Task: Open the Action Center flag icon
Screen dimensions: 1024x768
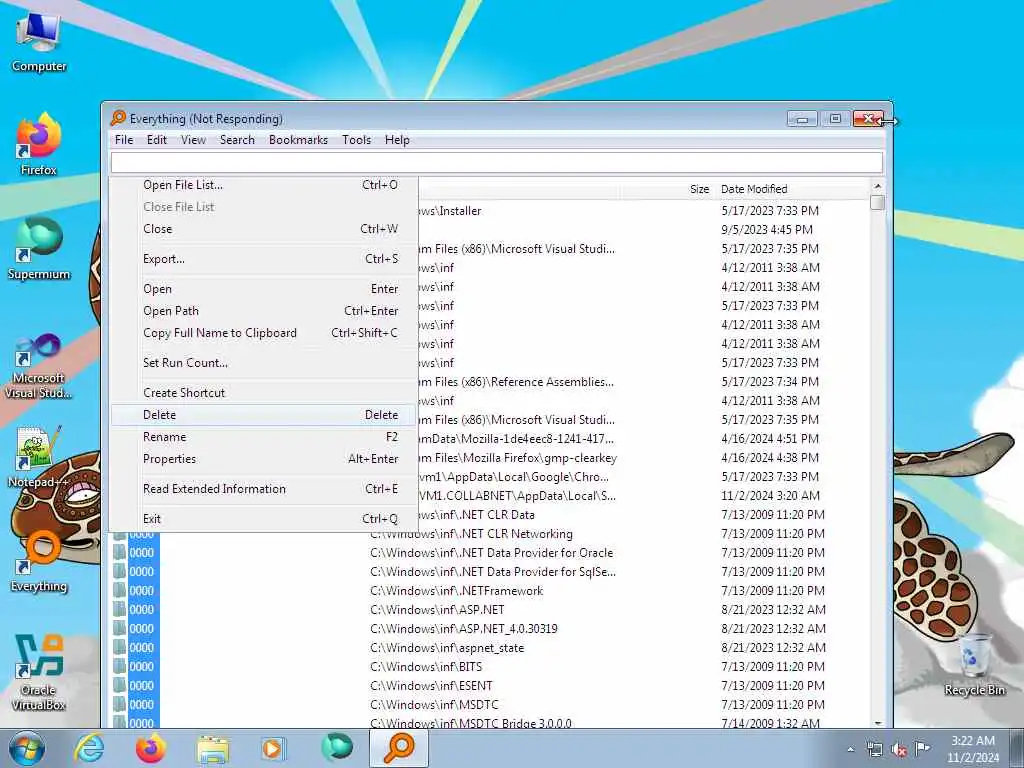Action: (x=922, y=748)
